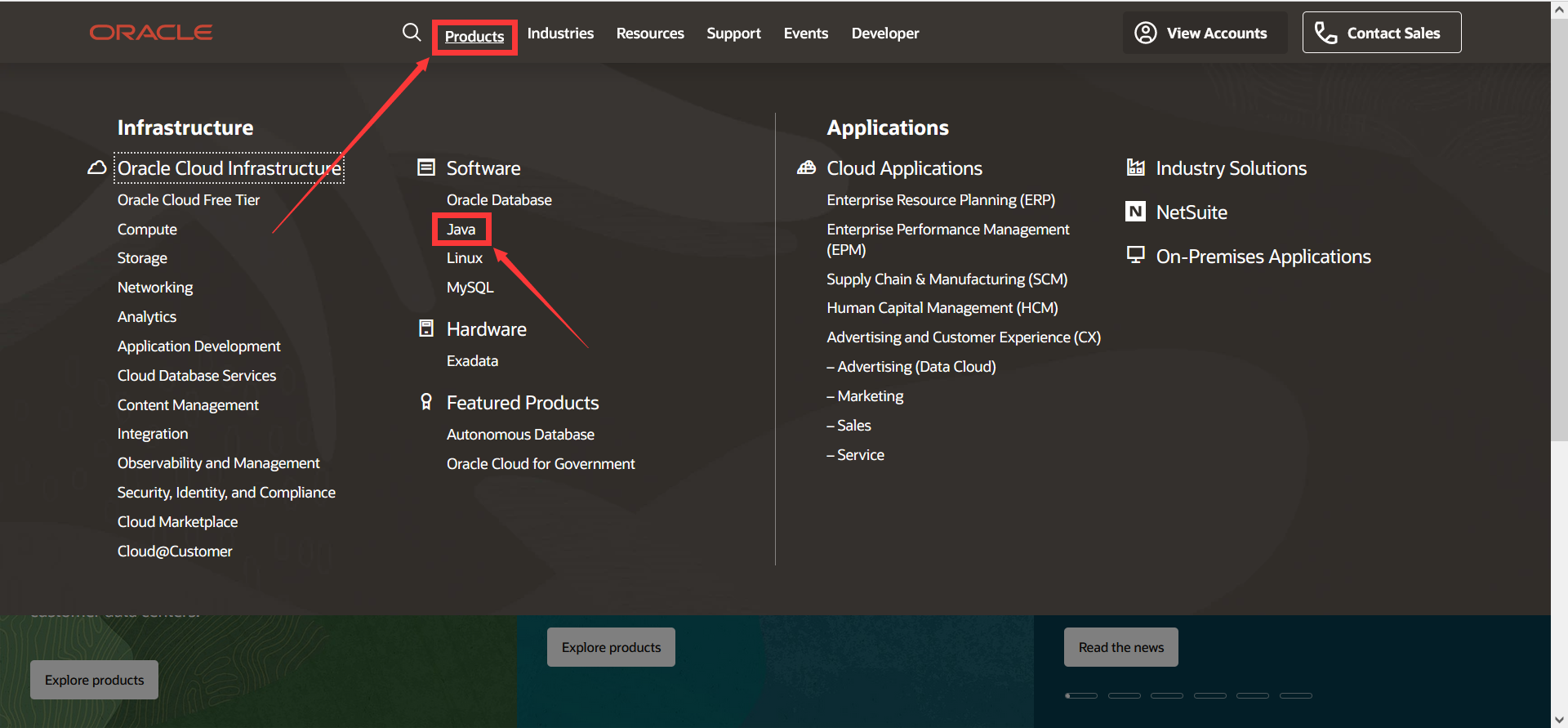Click the Industry Solutions icon
Viewport: 1568px width, 728px height.
(1136, 167)
